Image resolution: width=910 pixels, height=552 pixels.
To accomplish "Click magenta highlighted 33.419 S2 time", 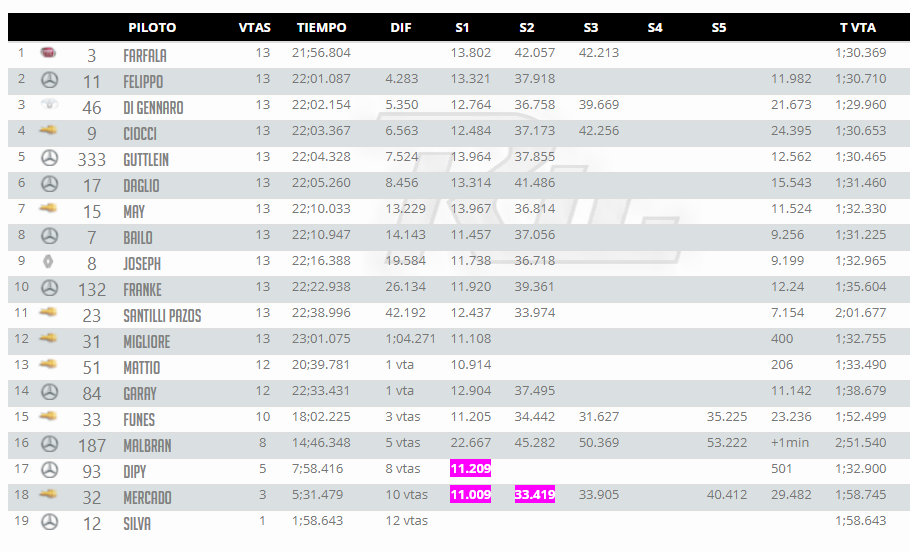I will (535, 495).
